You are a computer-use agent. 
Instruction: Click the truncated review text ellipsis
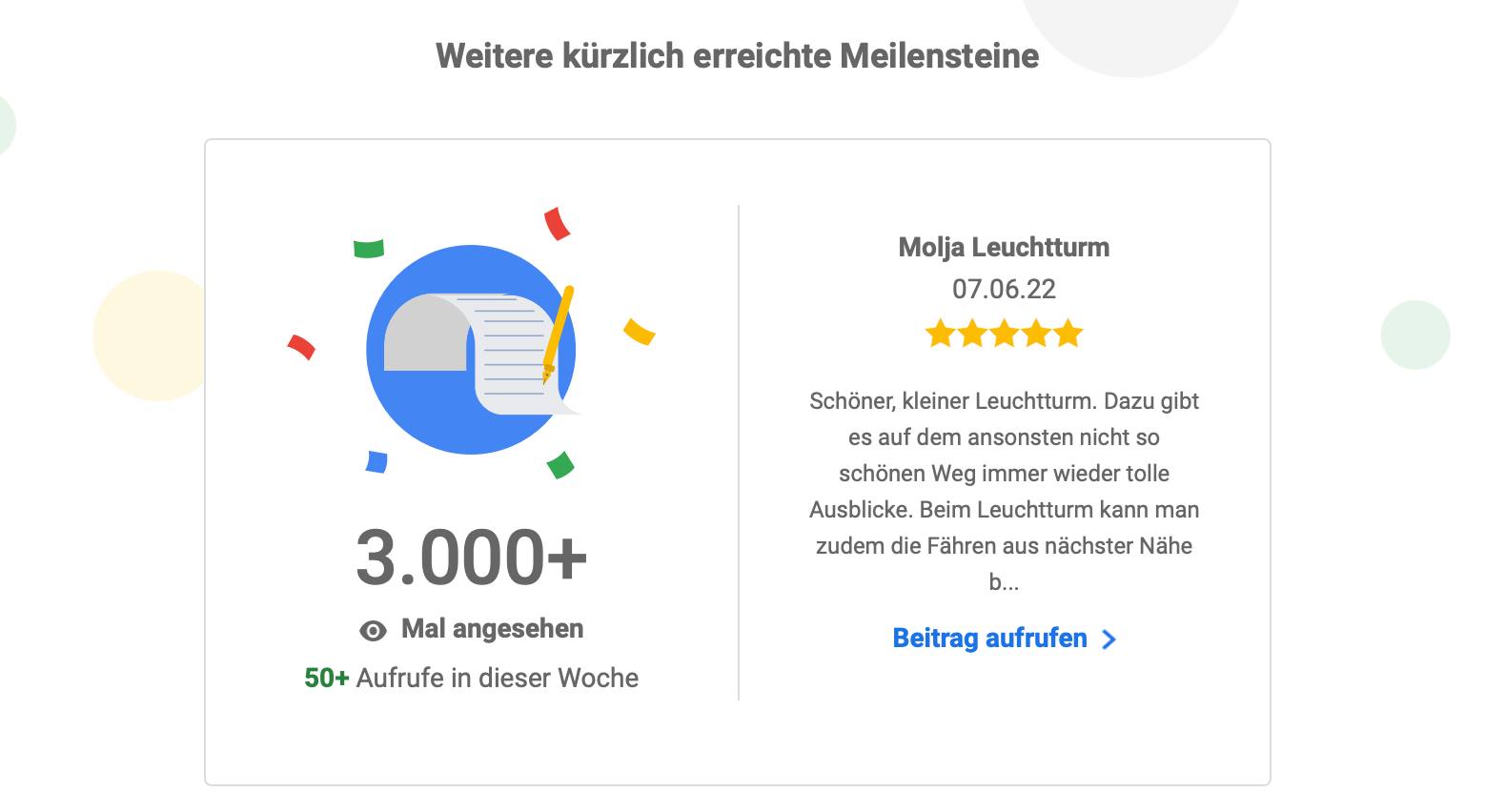click(x=1004, y=582)
